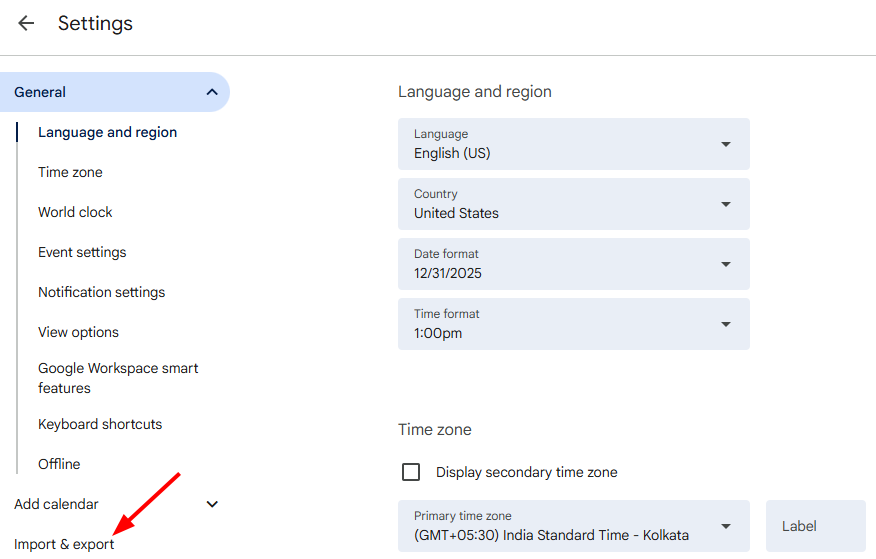The image size is (876, 559).
Task: Expand the Add calendar section chevron
Action: (212, 504)
